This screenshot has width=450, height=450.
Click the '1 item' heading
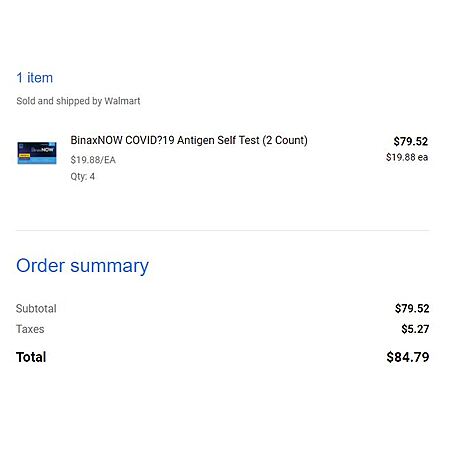click(35, 78)
